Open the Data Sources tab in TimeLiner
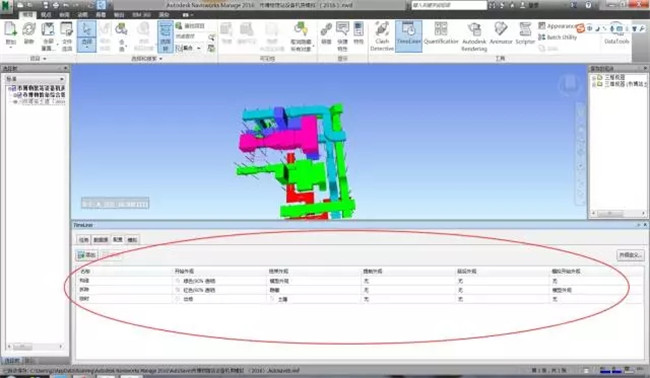Viewport: 650px width, 378px height. [x=101, y=240]
